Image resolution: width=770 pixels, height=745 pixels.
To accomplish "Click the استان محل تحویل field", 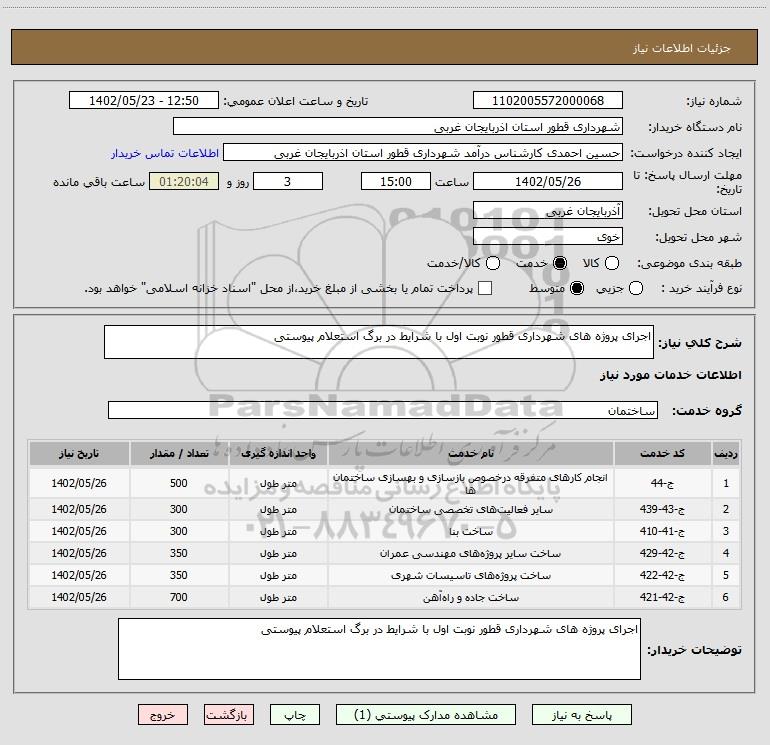I will pos(548,211).
